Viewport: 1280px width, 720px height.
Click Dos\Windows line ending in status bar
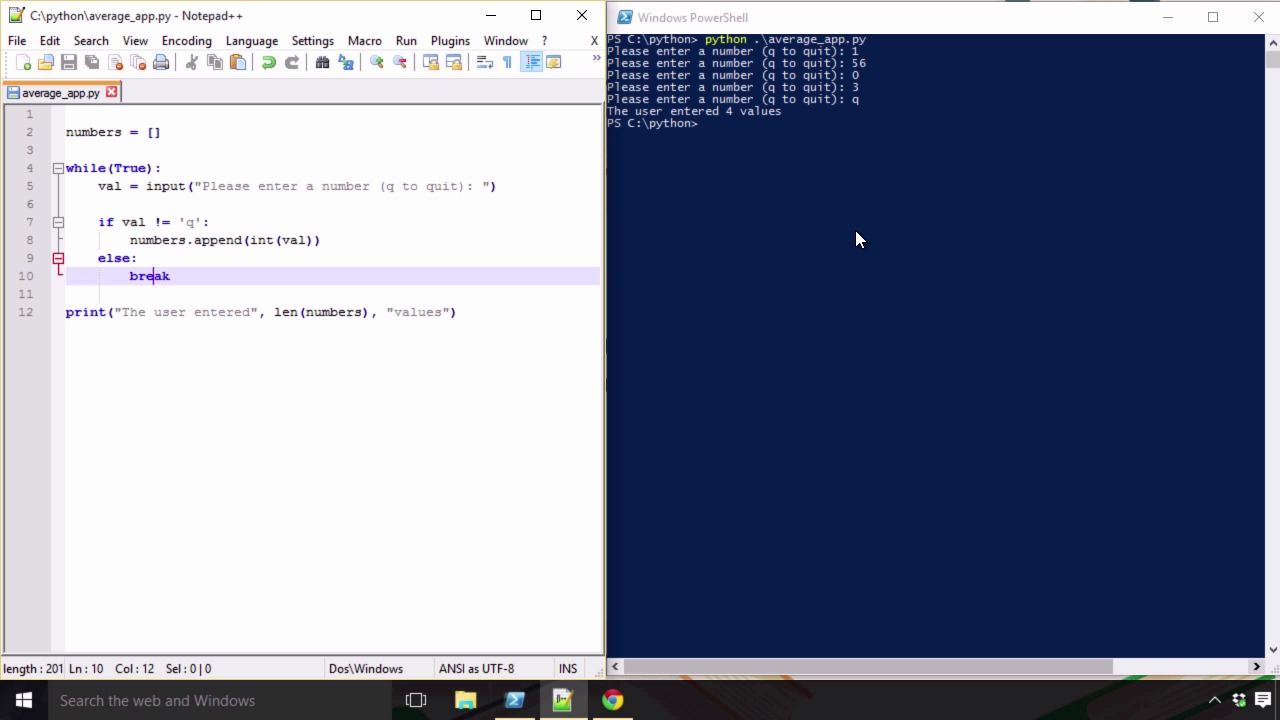click(x=365, y=668)
